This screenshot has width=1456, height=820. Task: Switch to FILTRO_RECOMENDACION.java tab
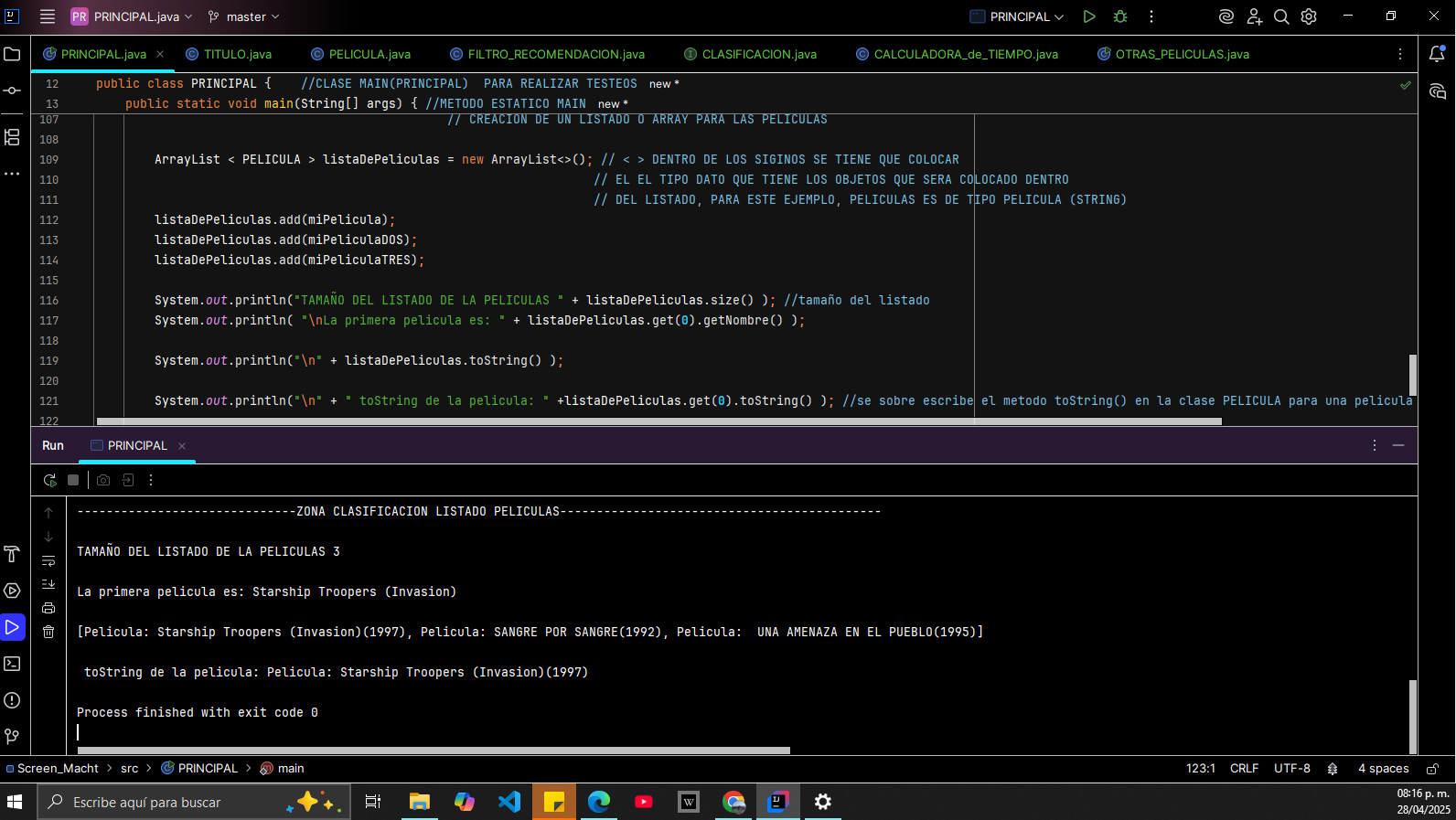pos(547,54)
